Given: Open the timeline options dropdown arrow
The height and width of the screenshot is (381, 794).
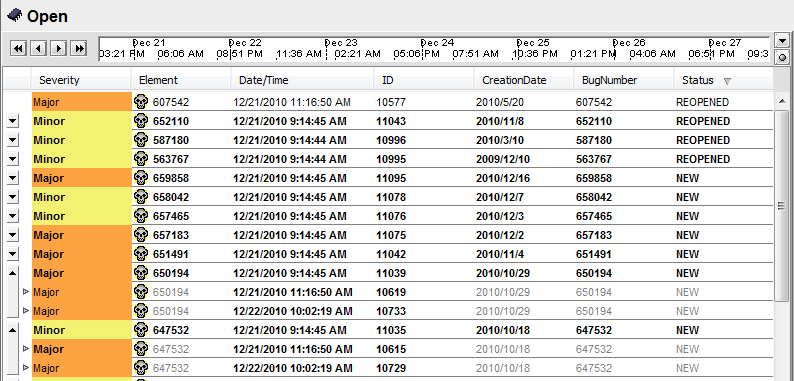Looking at the screenshot, I should click(782, 41).
